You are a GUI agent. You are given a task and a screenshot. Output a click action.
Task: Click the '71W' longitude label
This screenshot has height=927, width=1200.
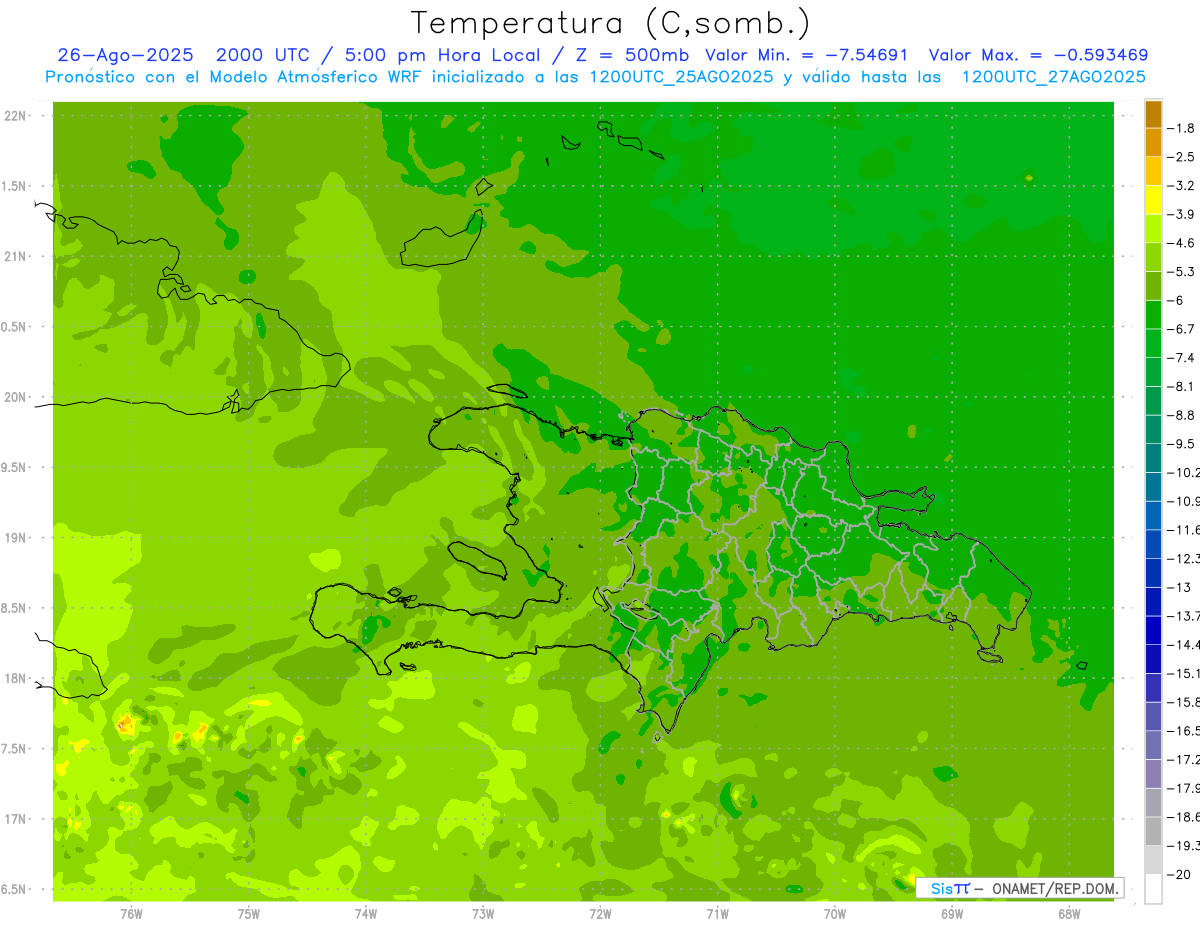(x=717, y=913)
